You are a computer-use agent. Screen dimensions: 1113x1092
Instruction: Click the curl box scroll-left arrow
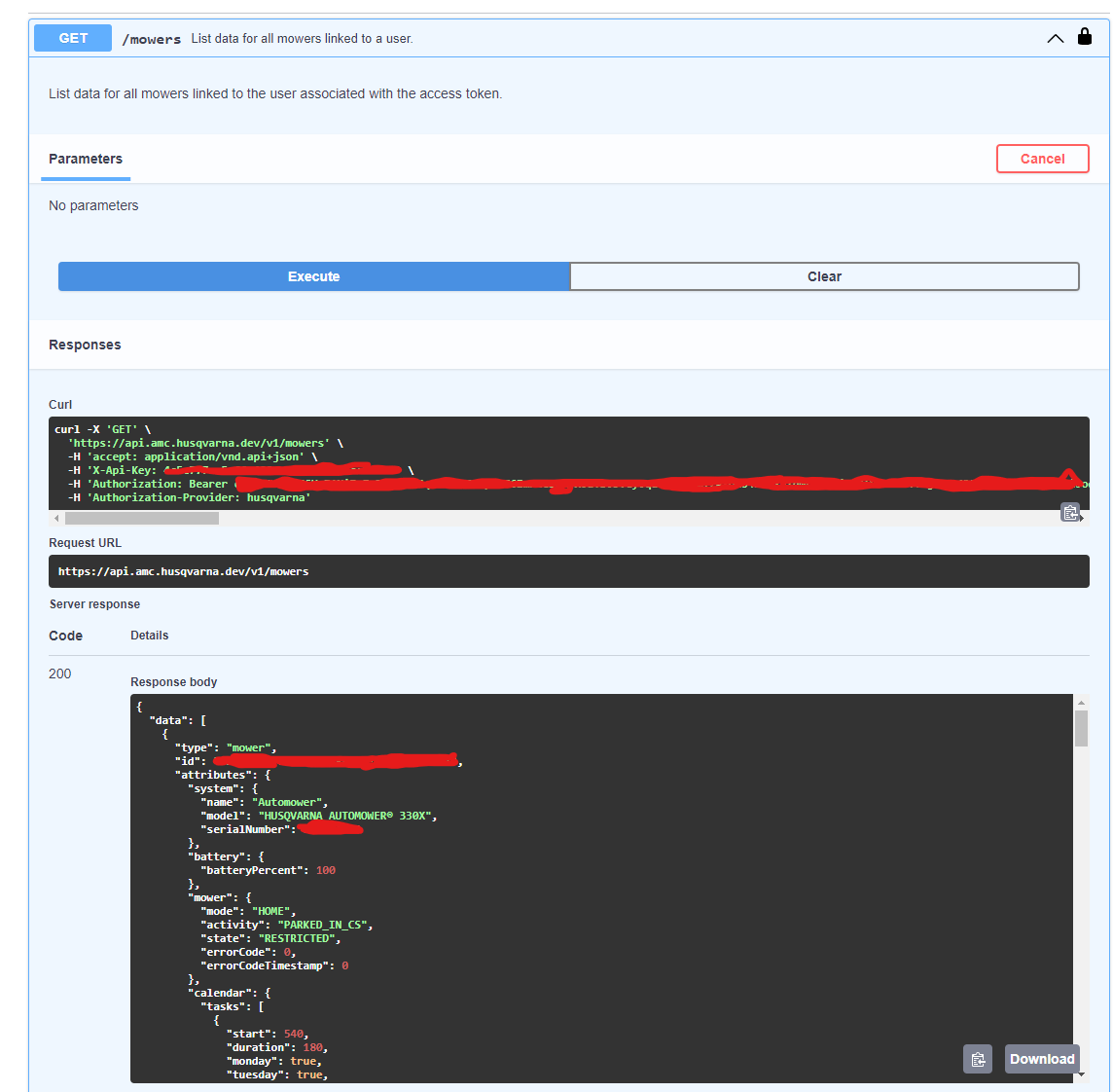pos(56,519)
